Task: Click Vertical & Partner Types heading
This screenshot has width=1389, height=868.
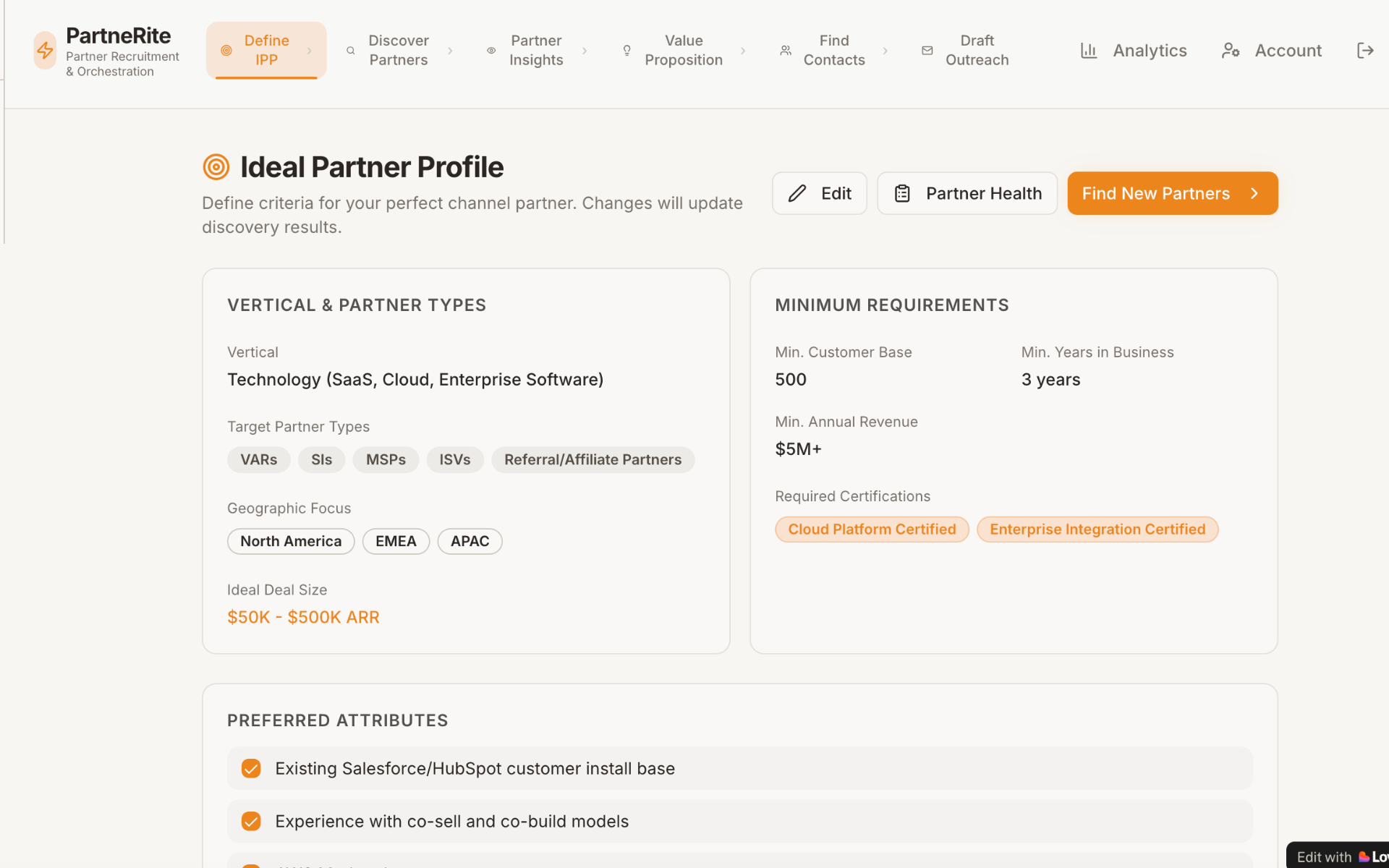Action: [356, 305]
